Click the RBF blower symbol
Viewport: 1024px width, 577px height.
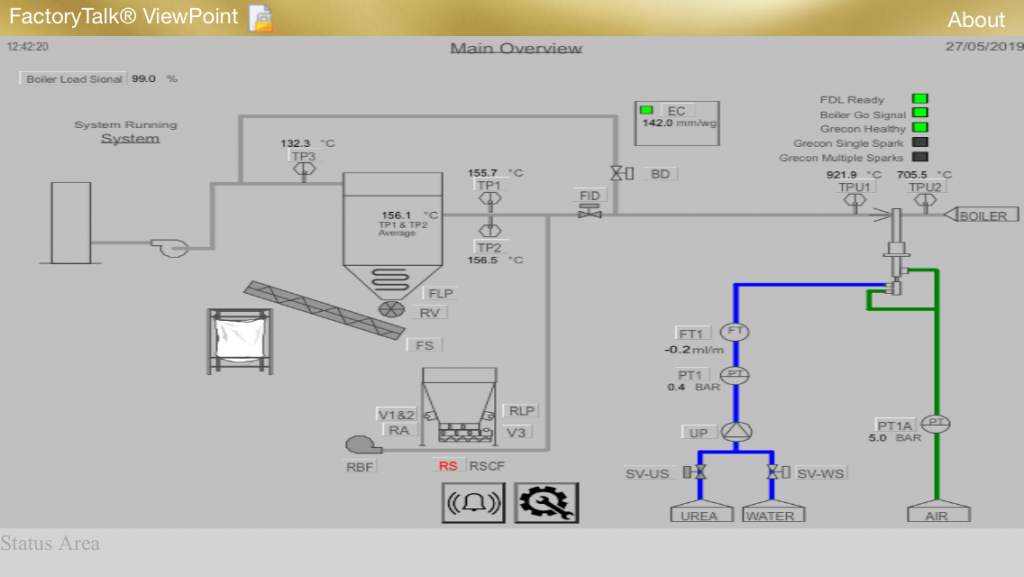pyautogui.click(x=363, y=445)
